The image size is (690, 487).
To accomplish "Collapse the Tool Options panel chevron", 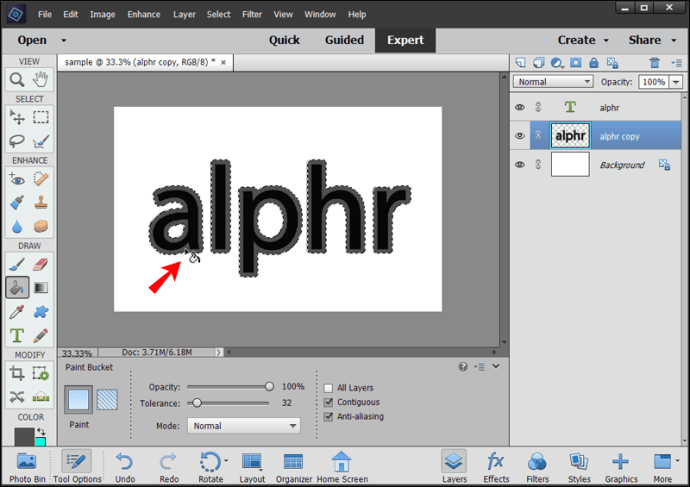I will 496,366.
